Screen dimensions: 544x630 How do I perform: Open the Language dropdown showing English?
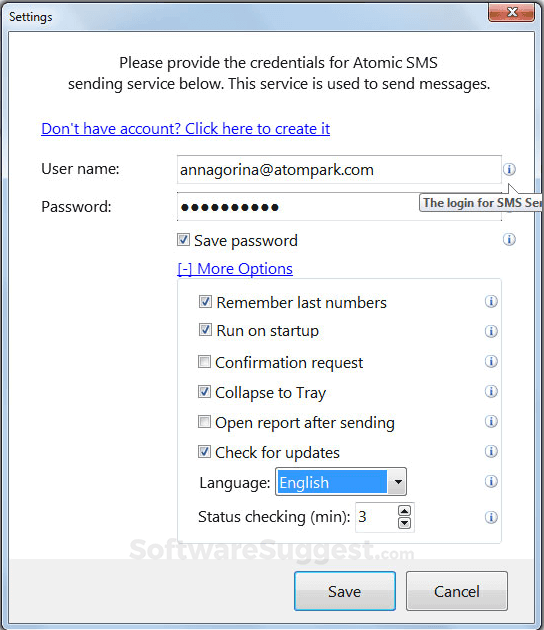click(x=341, y=481)
